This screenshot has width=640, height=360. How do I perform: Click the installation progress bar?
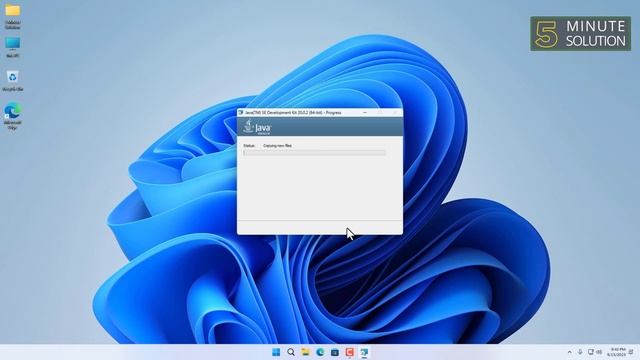[x=314, y=153]
